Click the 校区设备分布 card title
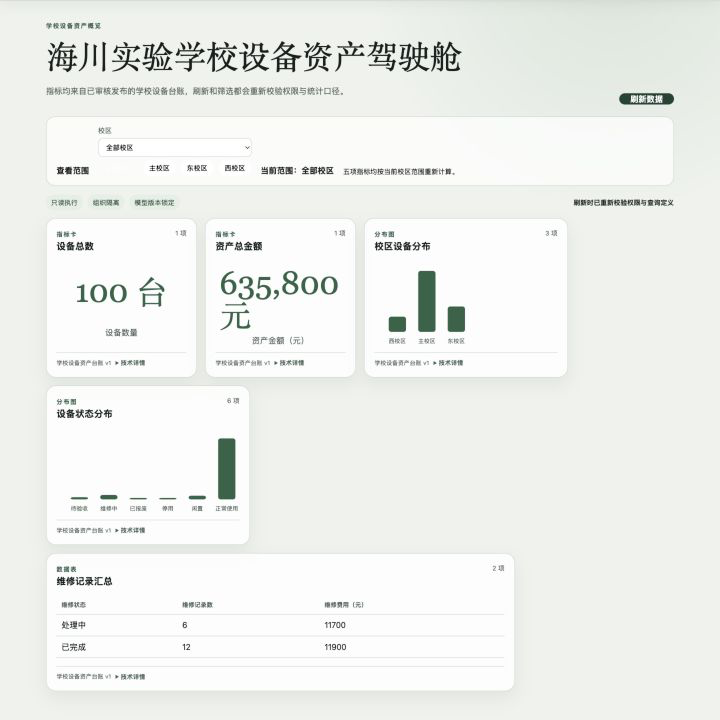The image size is (720, 720). [402, 246]
